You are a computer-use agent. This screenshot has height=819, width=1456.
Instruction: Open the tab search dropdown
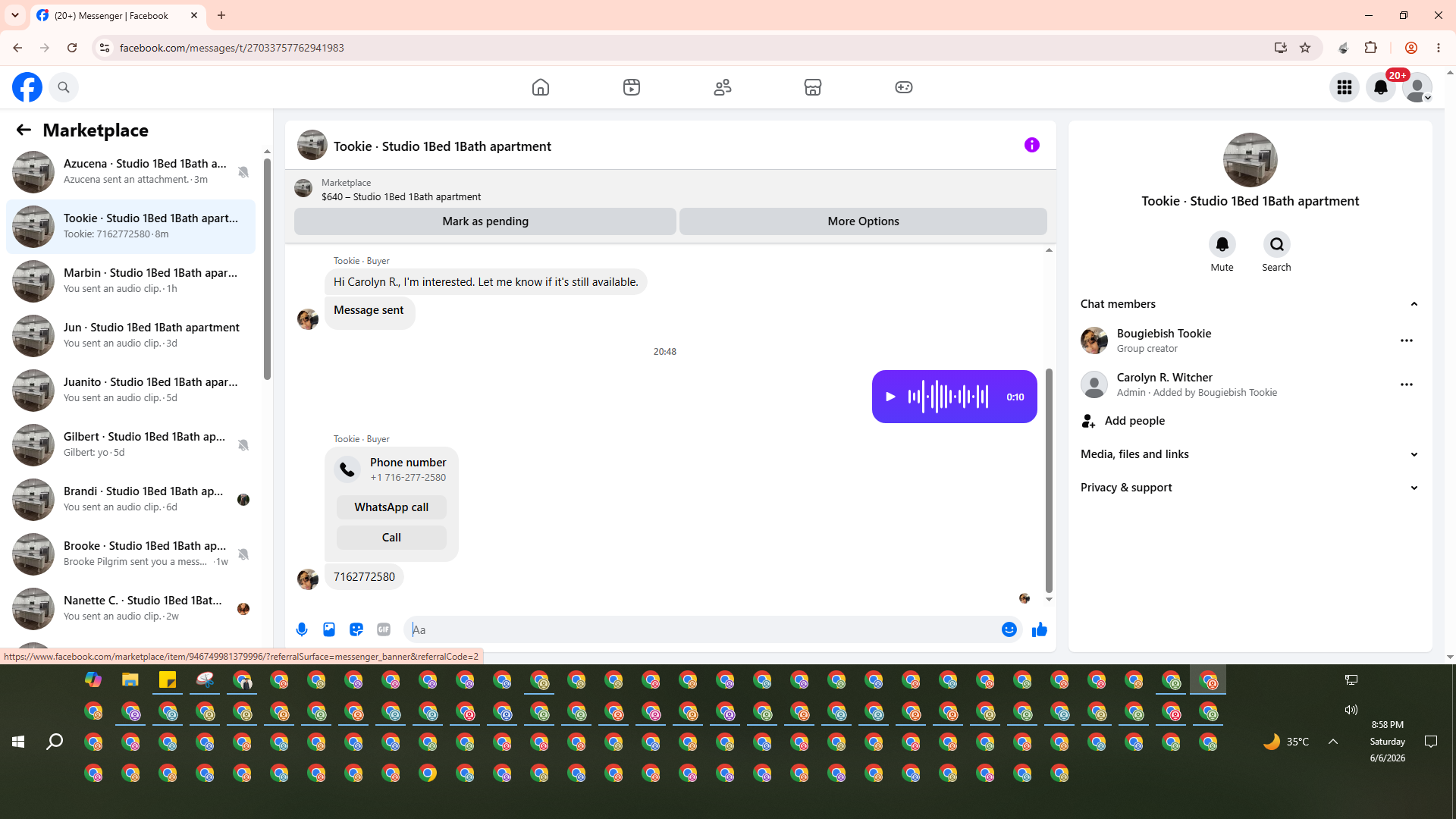[15, 15]
